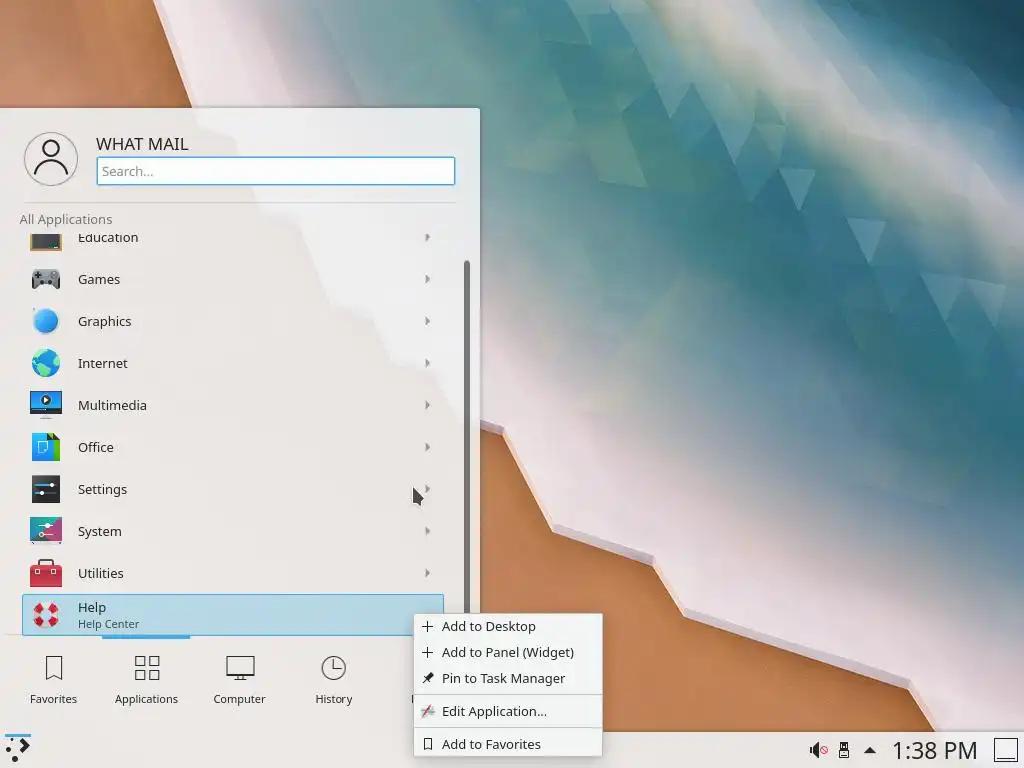
Task: Click the Show Desktop panel icon
Action: click(x=1006, y=750)
